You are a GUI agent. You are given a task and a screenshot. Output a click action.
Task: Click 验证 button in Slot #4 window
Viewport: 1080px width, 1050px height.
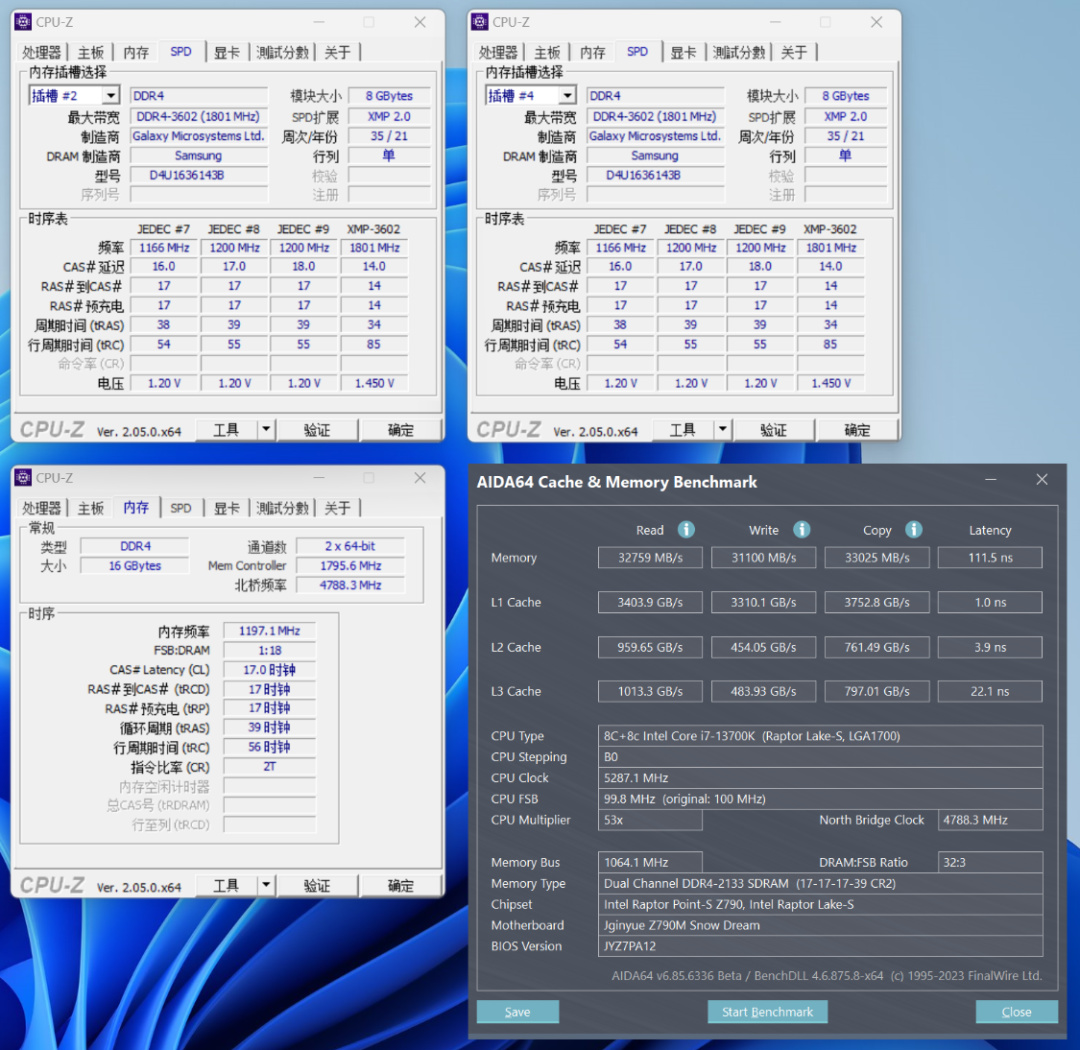(x=773, y=429)
